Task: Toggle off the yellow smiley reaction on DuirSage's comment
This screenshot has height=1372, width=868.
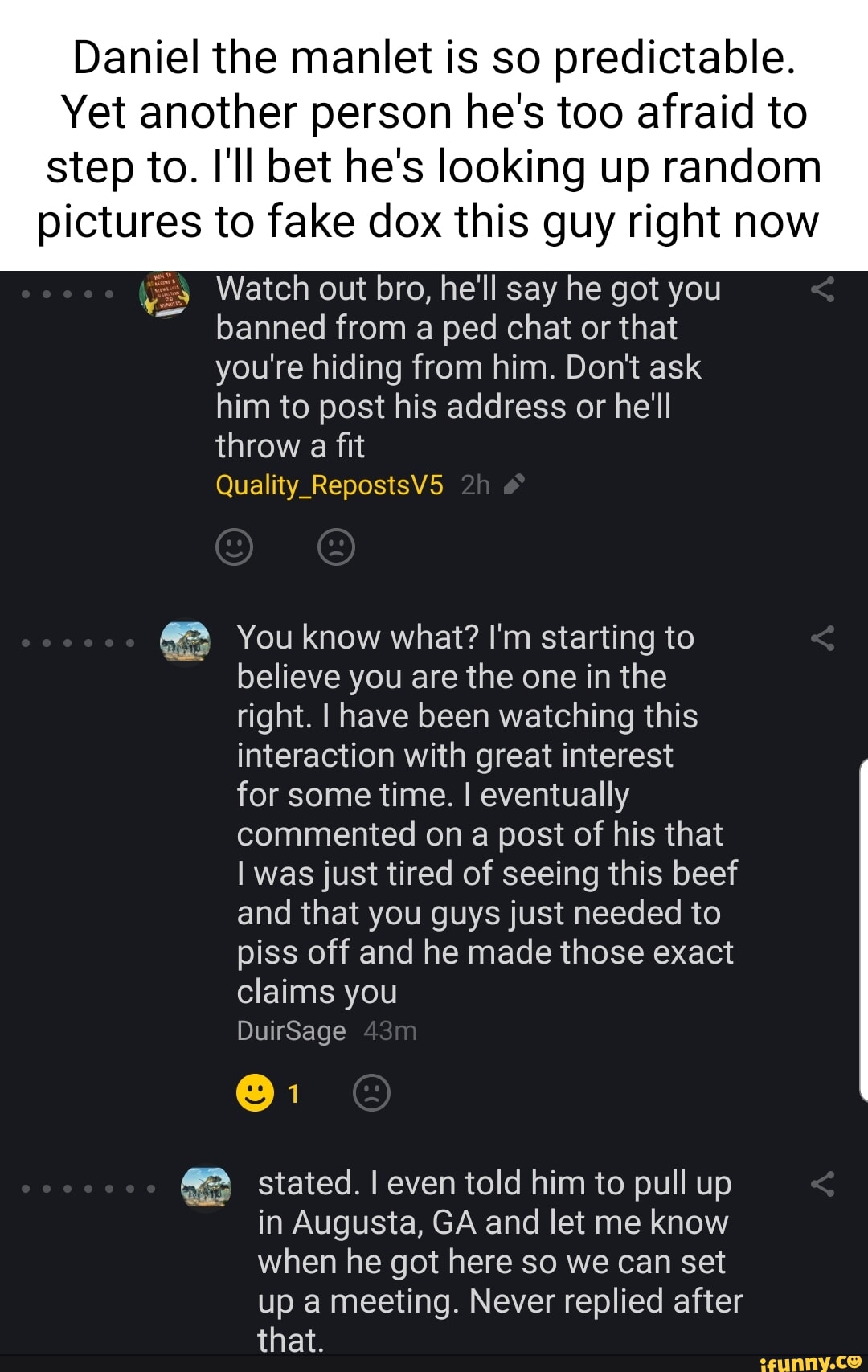Action: click(x=254, y=1092)
